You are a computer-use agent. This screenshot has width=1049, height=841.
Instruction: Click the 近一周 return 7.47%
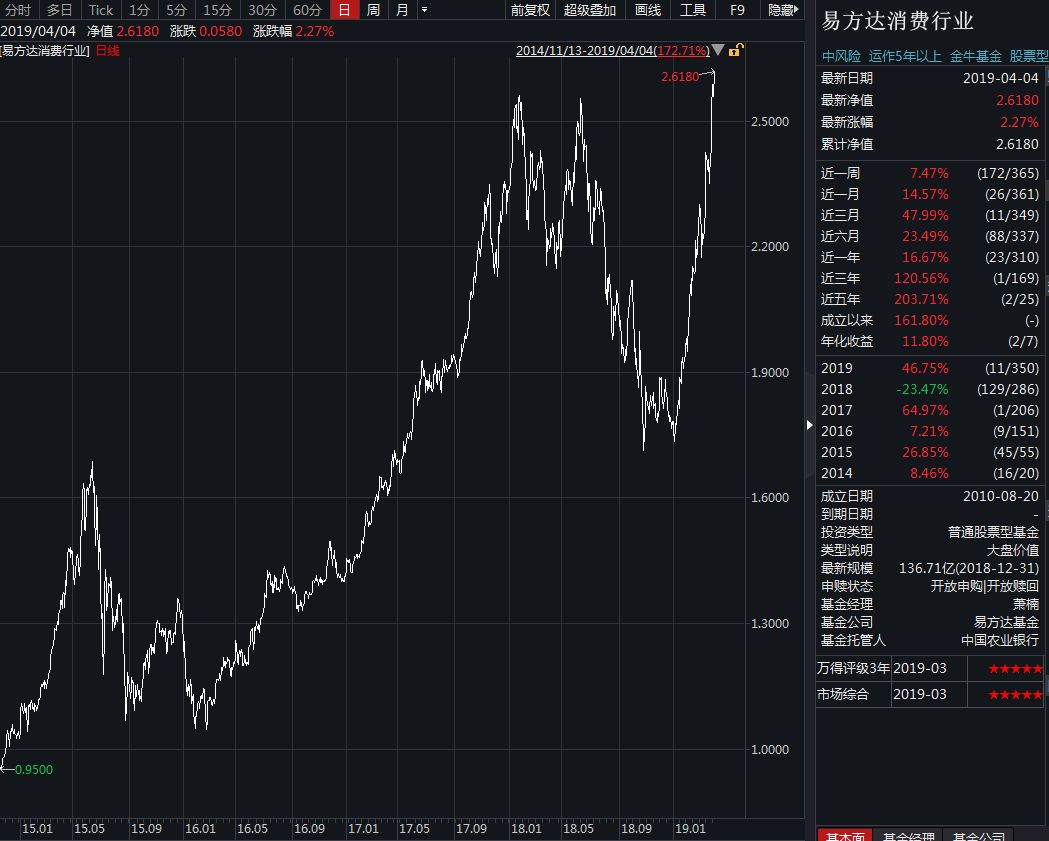click(929, 173)
